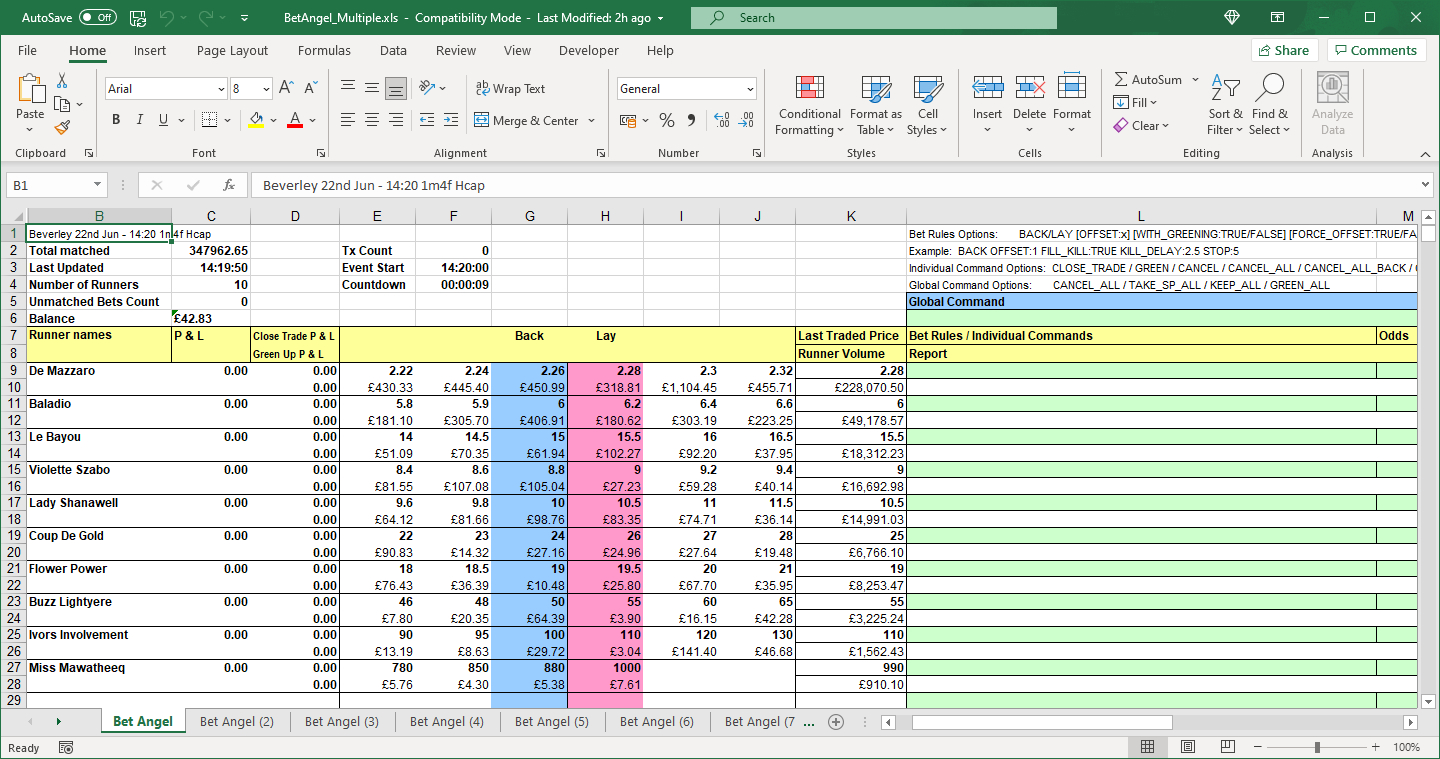1440x759 pixels.
Task: Click the Share button
Action: [x=1284, y=50]
